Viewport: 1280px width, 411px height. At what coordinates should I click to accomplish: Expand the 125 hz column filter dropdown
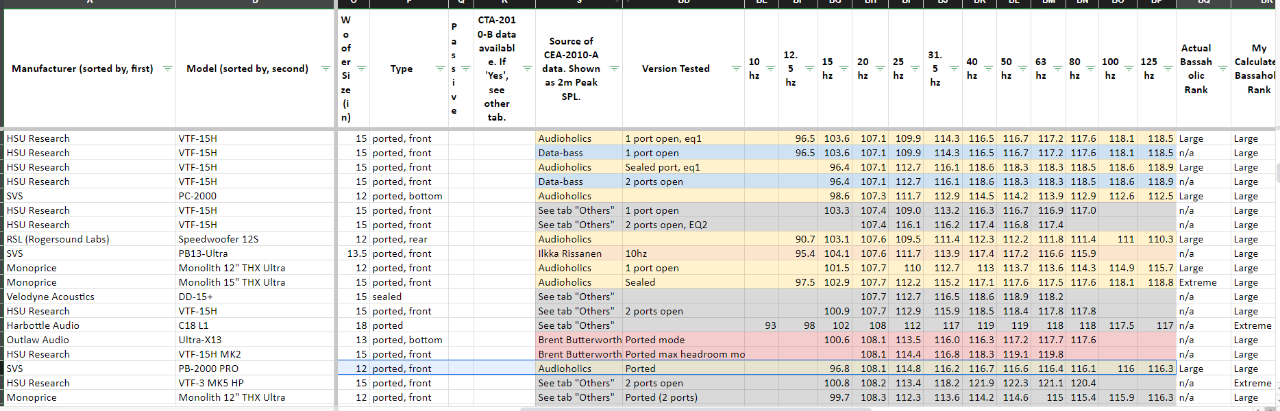pos(1168,69)
